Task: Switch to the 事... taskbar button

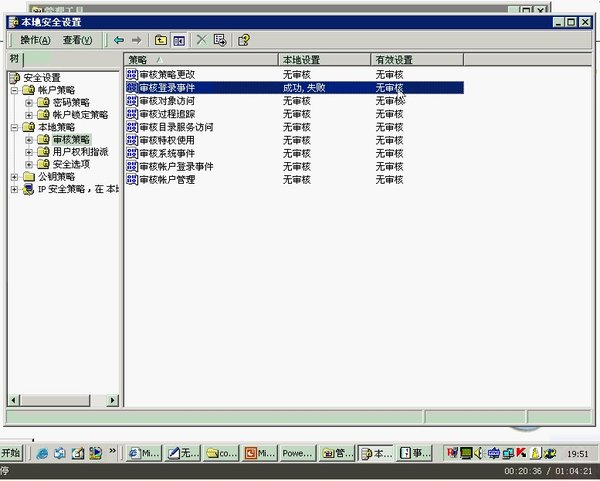Action: coord(414,453)
